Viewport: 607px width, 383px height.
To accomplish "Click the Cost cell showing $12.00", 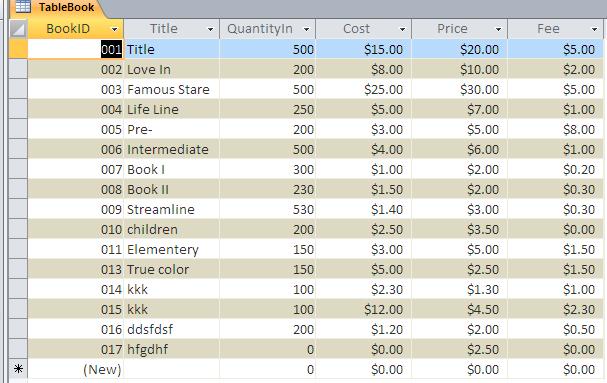I will click(364, 309).
